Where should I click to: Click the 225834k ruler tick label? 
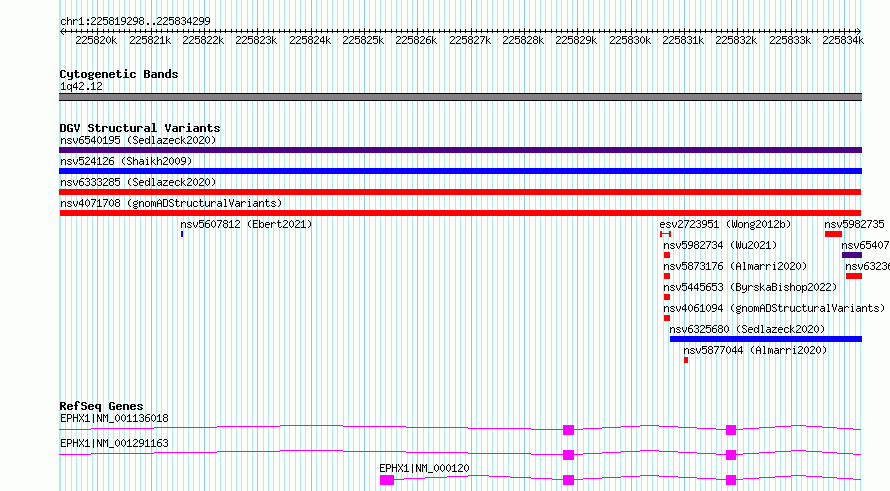843,40
